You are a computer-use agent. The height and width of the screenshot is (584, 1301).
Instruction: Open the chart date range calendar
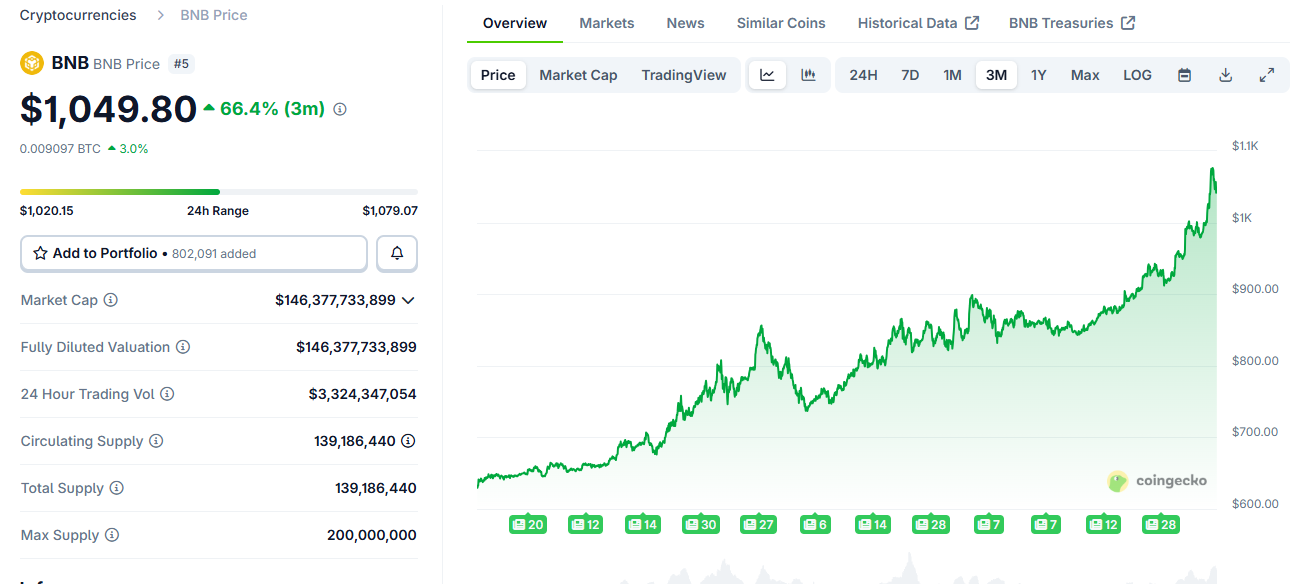[x=1184, y=75]
